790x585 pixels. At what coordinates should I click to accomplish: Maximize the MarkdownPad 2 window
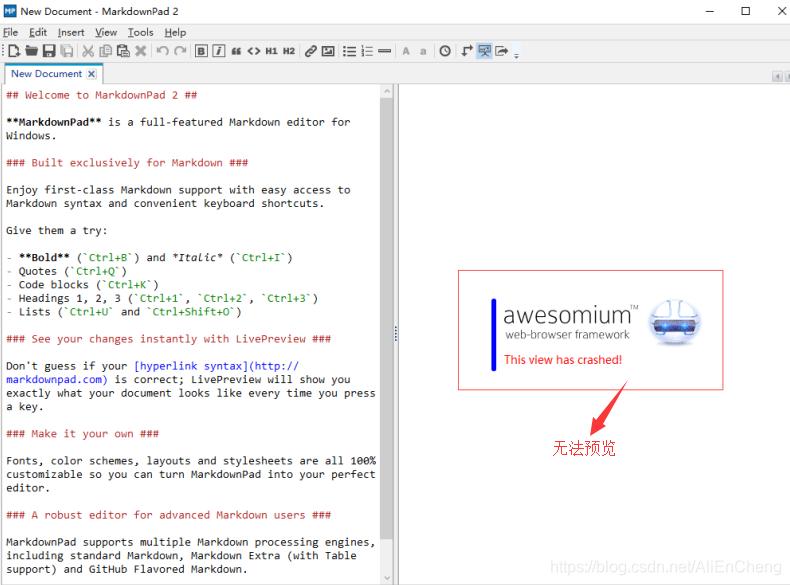click(746, 11)
